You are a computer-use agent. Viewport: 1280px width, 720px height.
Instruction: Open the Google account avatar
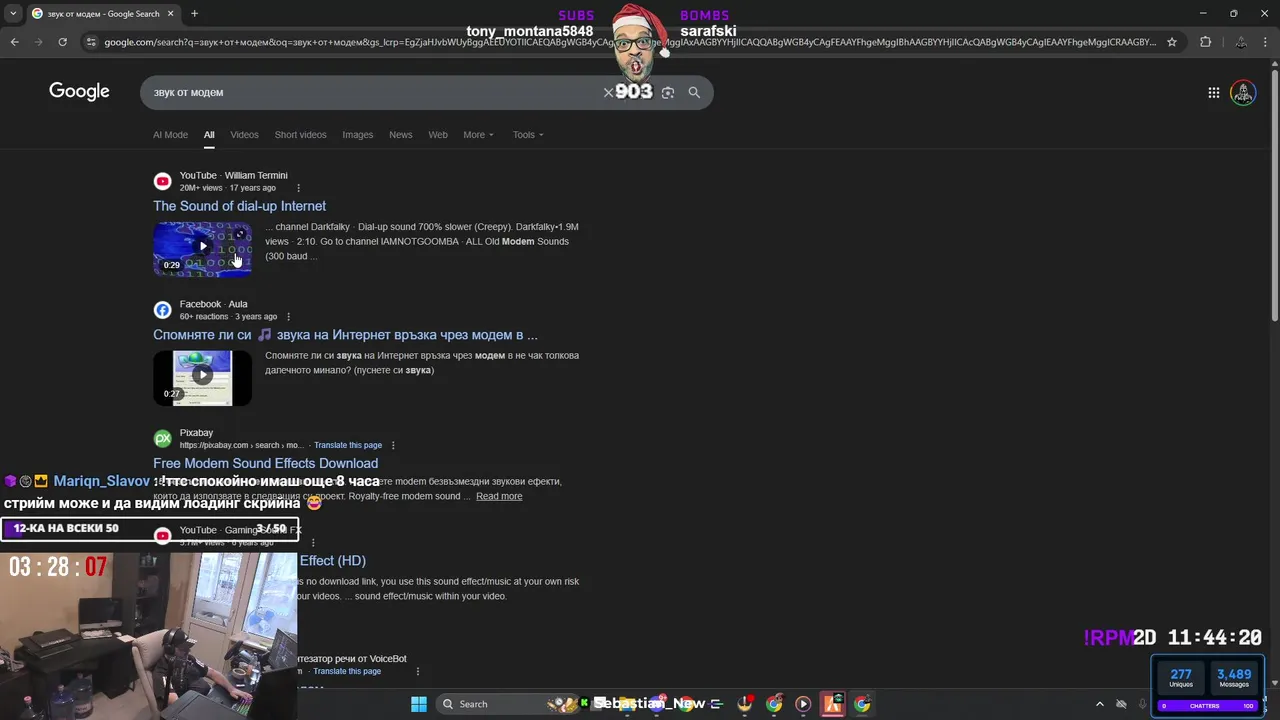pyautogui.click(x=1243, y=93)
